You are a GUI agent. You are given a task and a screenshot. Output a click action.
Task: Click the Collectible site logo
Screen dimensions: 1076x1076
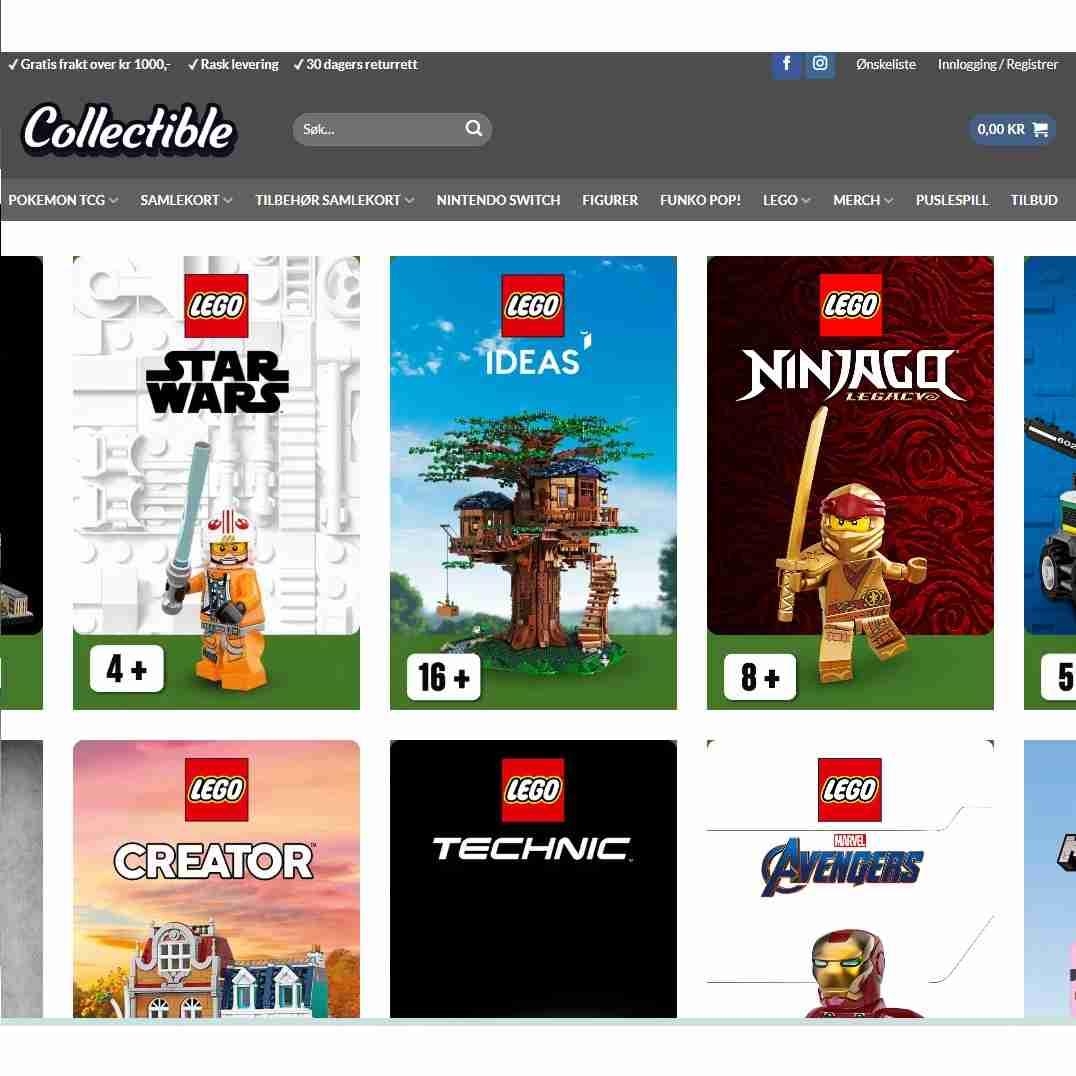[128, 129]
